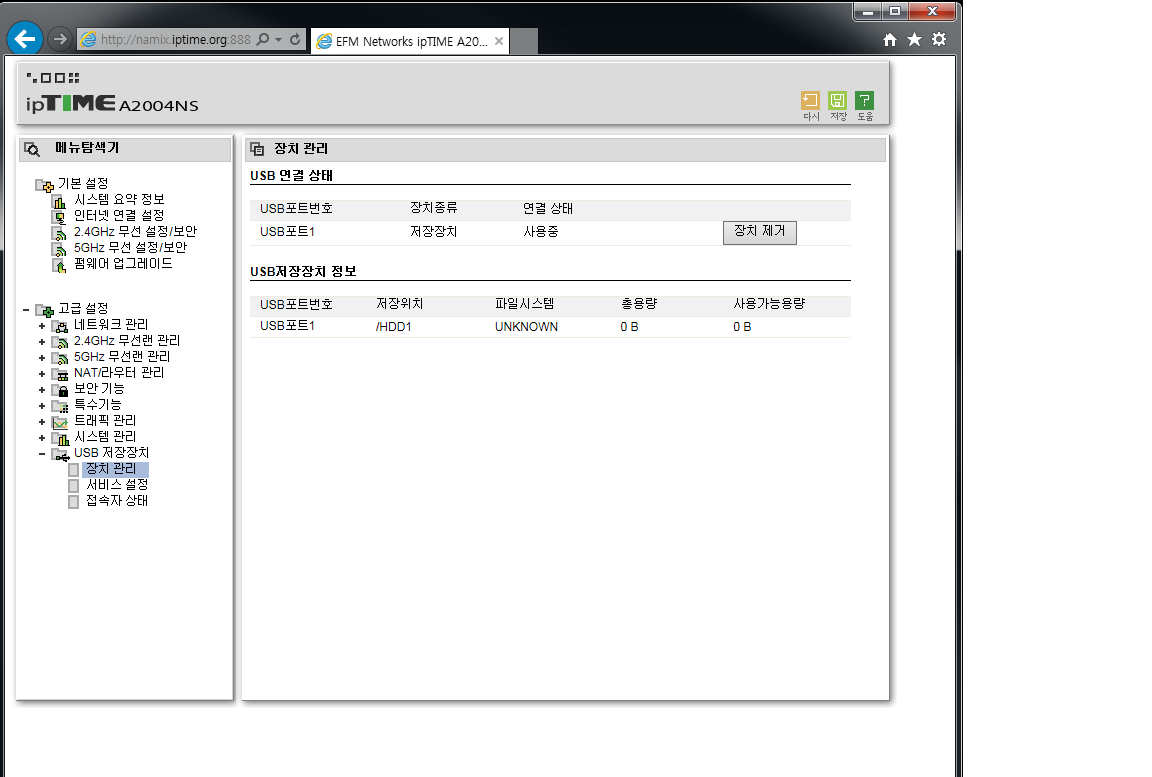Select the 서비스 설정 menu item

point(117,485)
